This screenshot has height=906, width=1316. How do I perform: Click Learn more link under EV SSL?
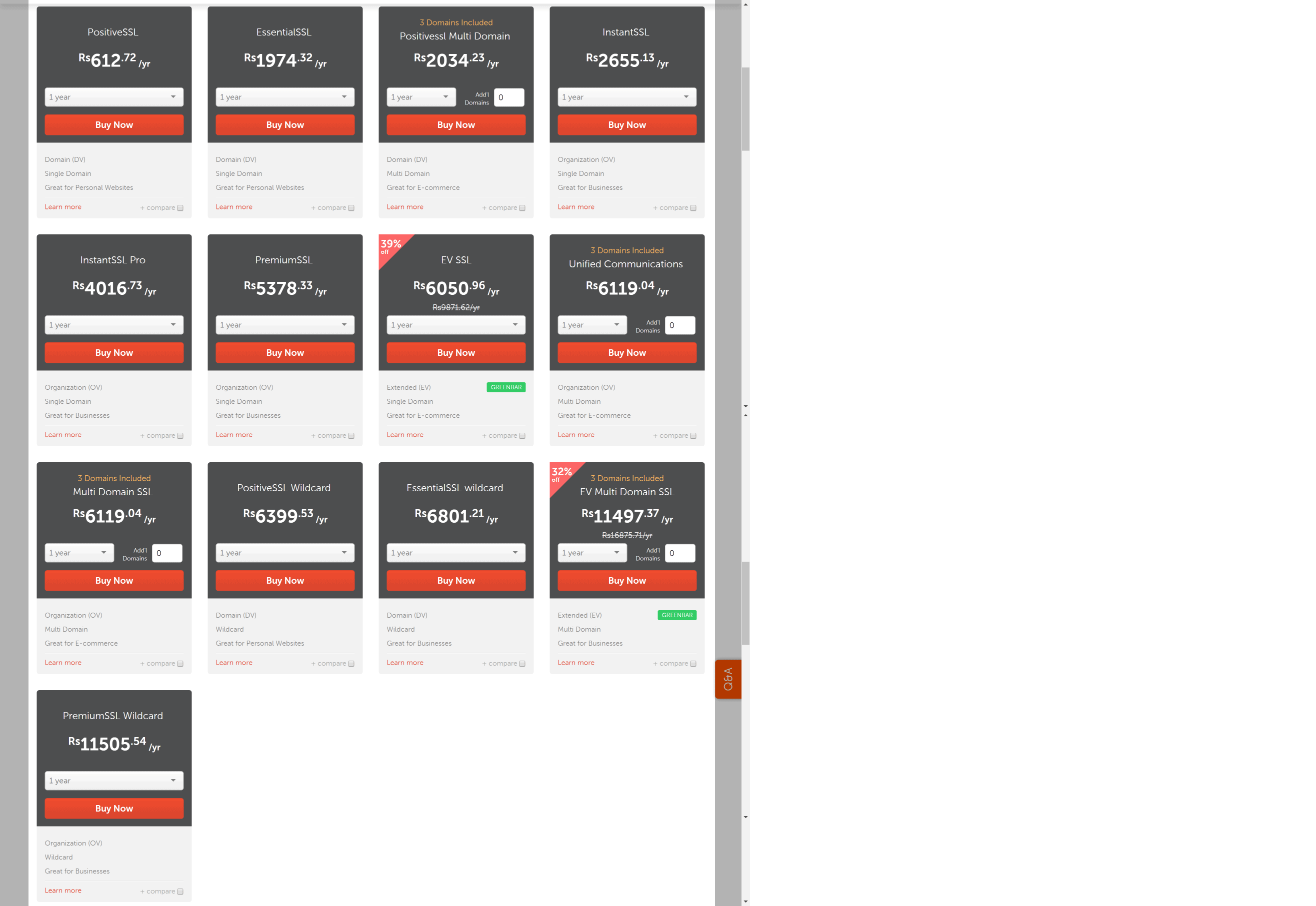tap(405, 435)
